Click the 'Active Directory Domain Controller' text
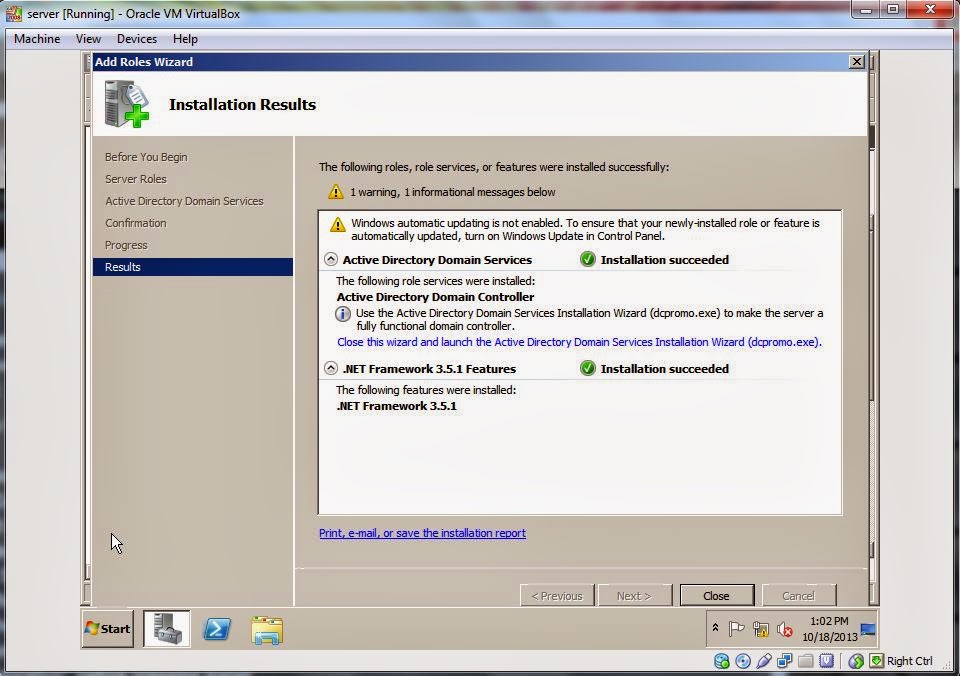The image size is (960, 676). [x=435, y=297]
